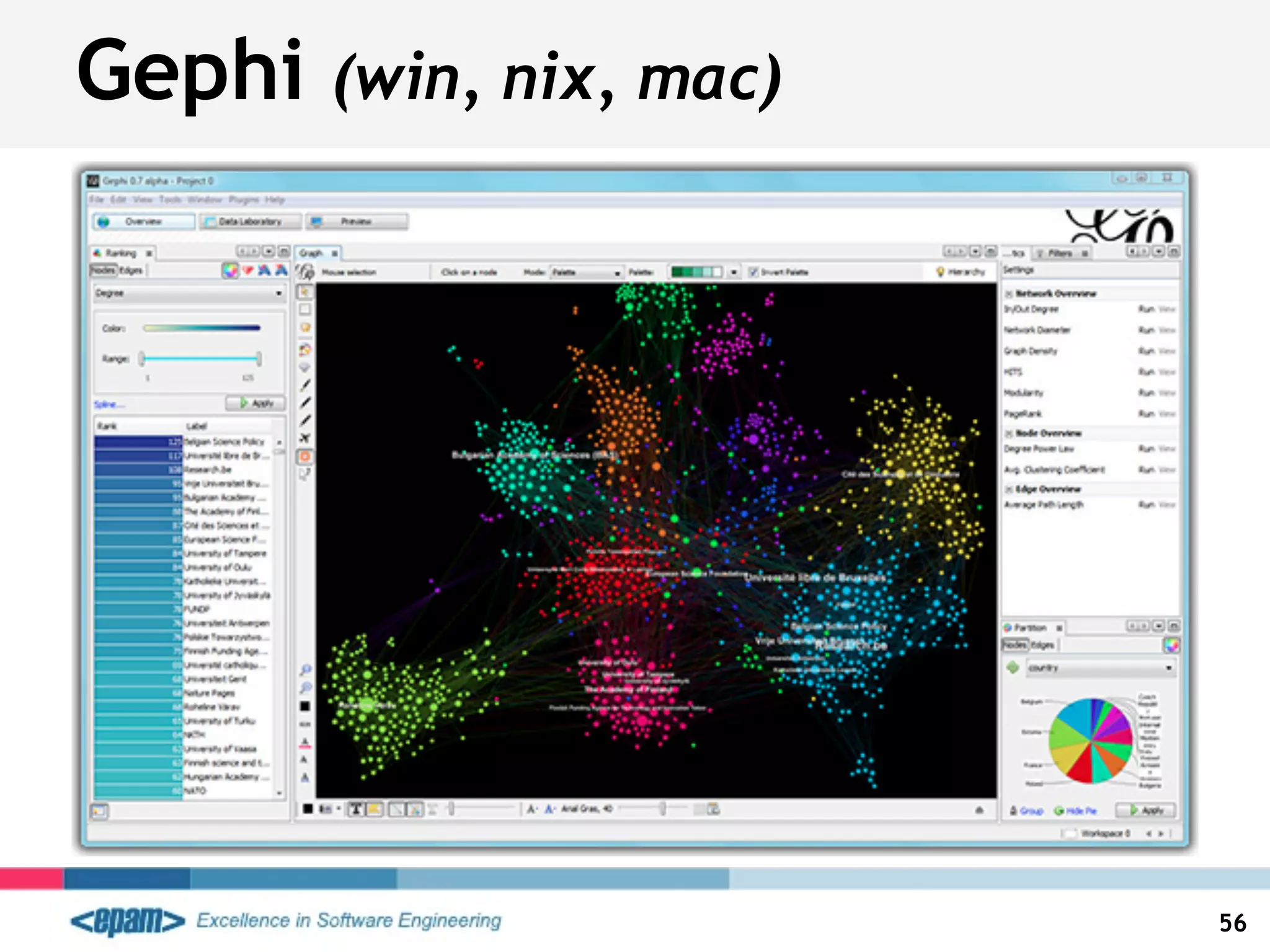
Task: Collapse the Node Overview section
Action: (1009, 433)
